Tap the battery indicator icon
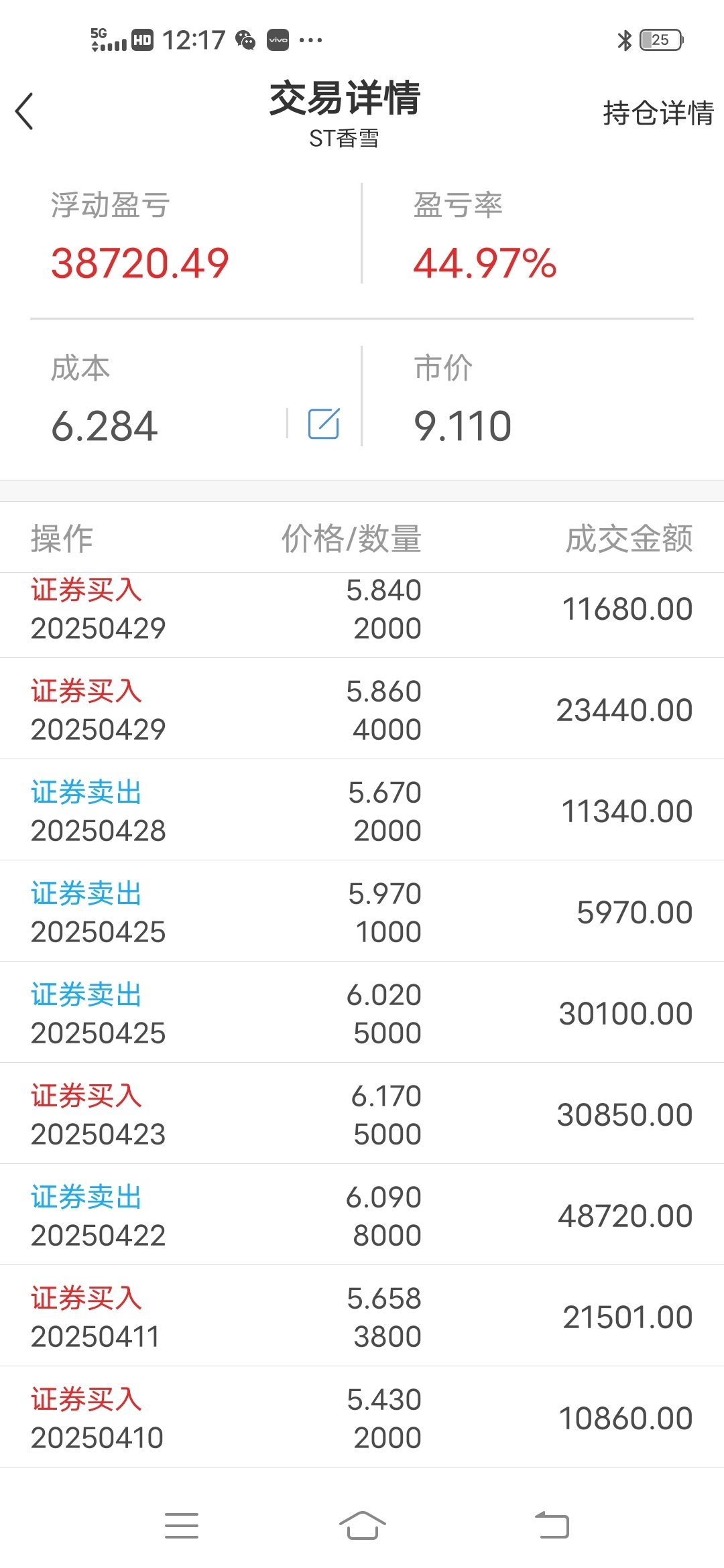Image resolution: width=724 pixels, height=1568 pixels. tap(661, 40)
